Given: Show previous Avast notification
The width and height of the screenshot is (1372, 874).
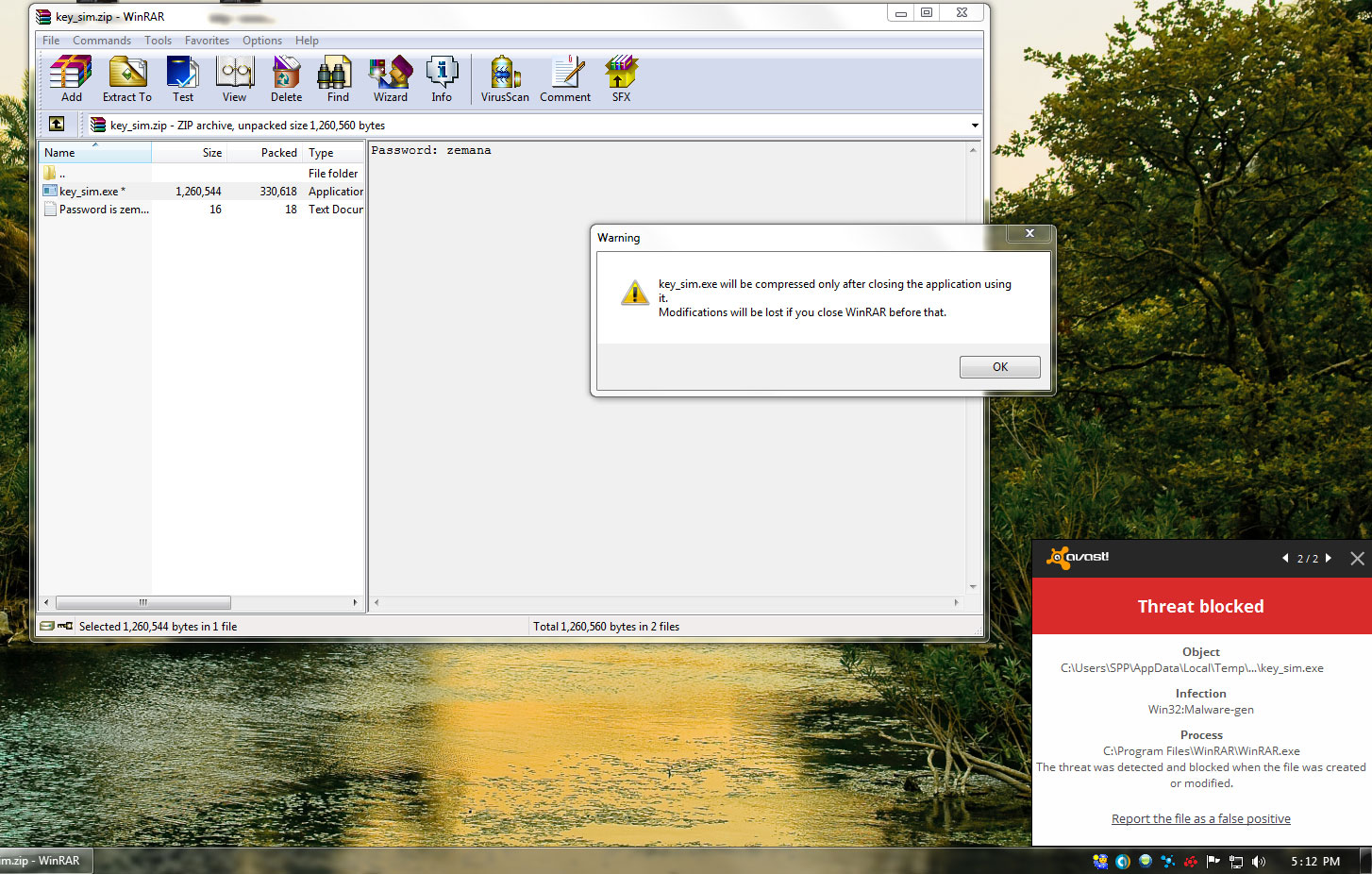Looking at the screenshot, I should pos(1285,558).
